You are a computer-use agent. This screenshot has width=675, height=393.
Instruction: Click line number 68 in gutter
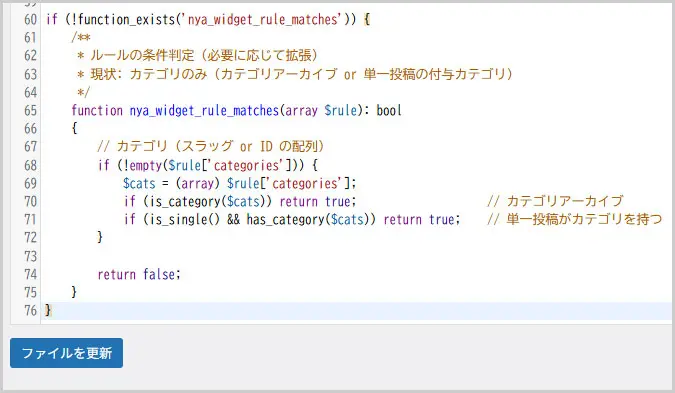pos(31,165)
